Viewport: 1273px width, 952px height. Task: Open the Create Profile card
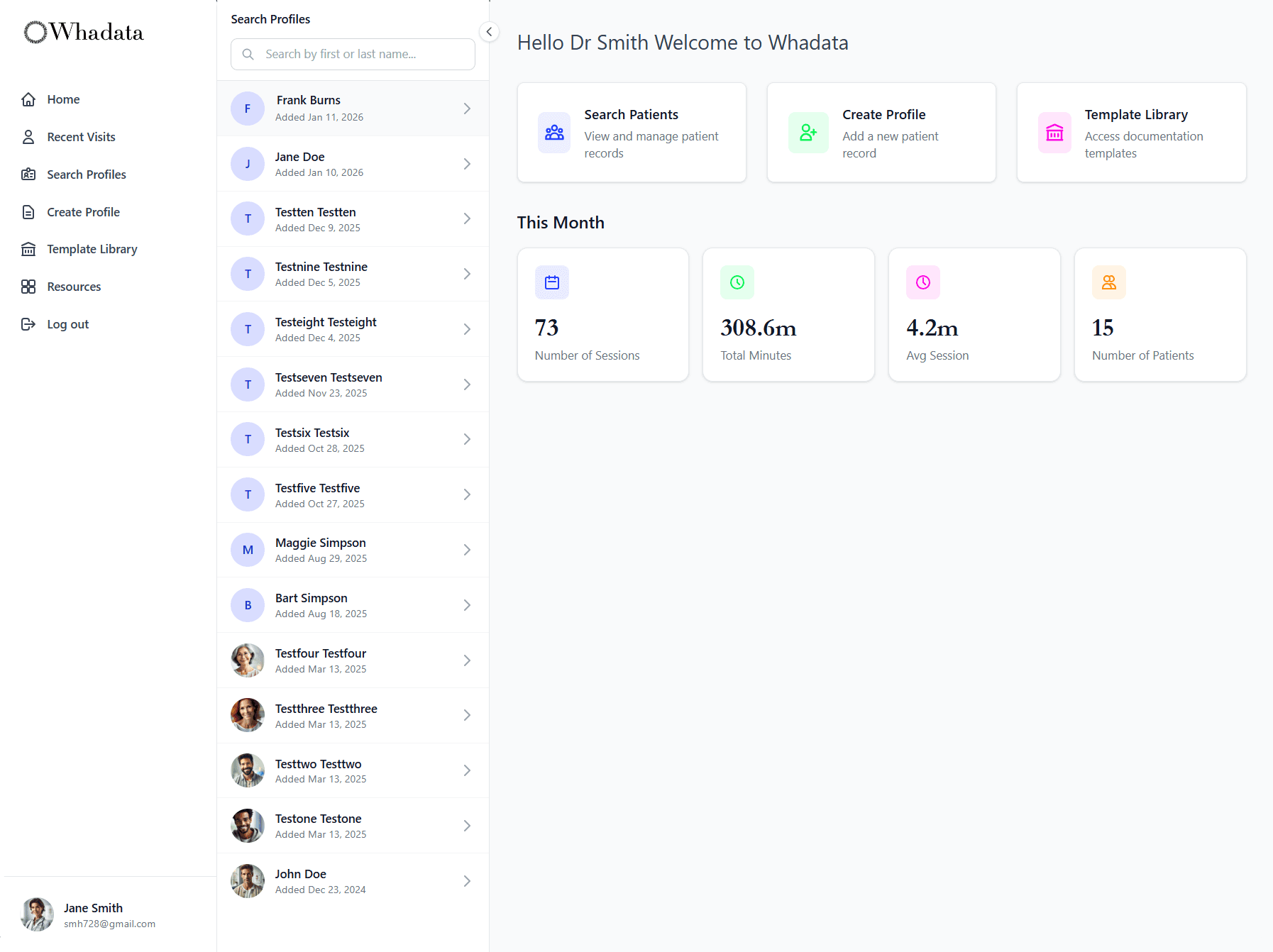click(x=881, y=132)
